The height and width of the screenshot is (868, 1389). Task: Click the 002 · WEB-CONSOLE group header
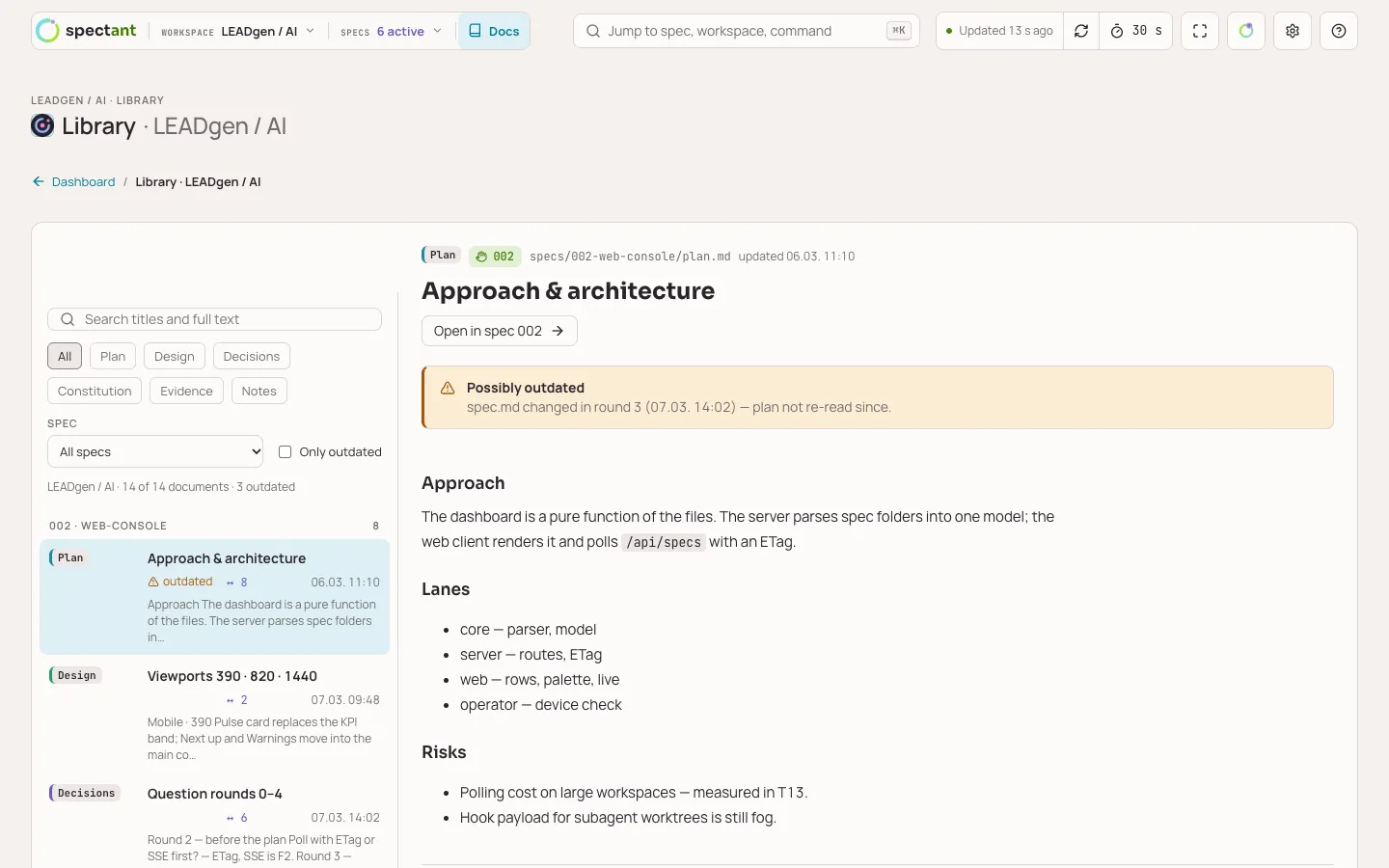[x=214, y=526]
